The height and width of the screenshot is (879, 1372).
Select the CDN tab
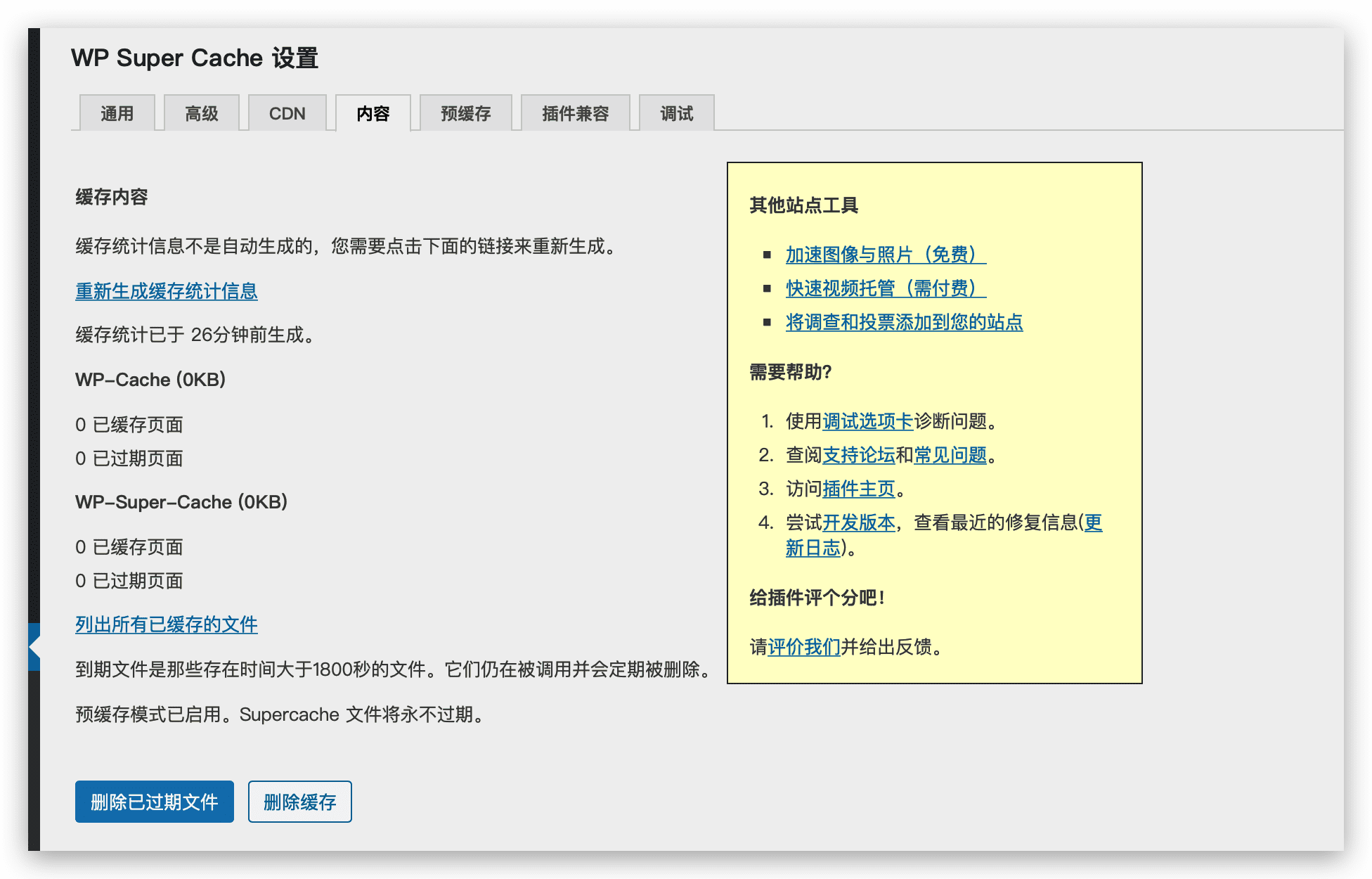click(x=287, y=113)
